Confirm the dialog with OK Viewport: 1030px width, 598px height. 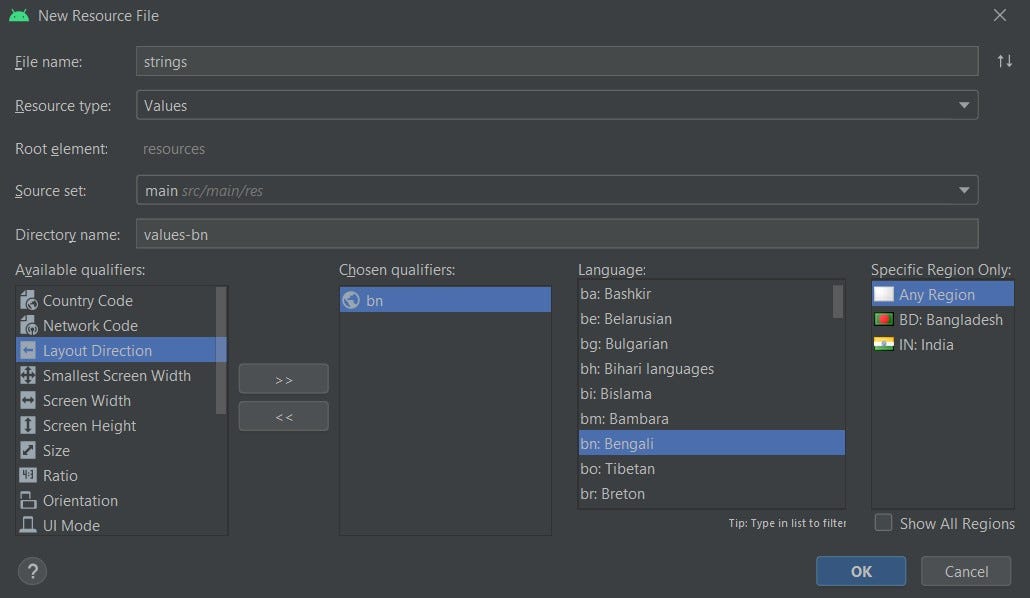pos(861,571)
